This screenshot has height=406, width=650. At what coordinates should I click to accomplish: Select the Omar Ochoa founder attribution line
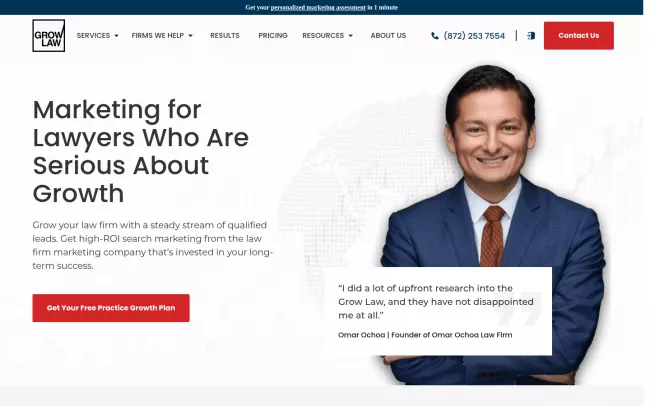click(x=425, y=335)
